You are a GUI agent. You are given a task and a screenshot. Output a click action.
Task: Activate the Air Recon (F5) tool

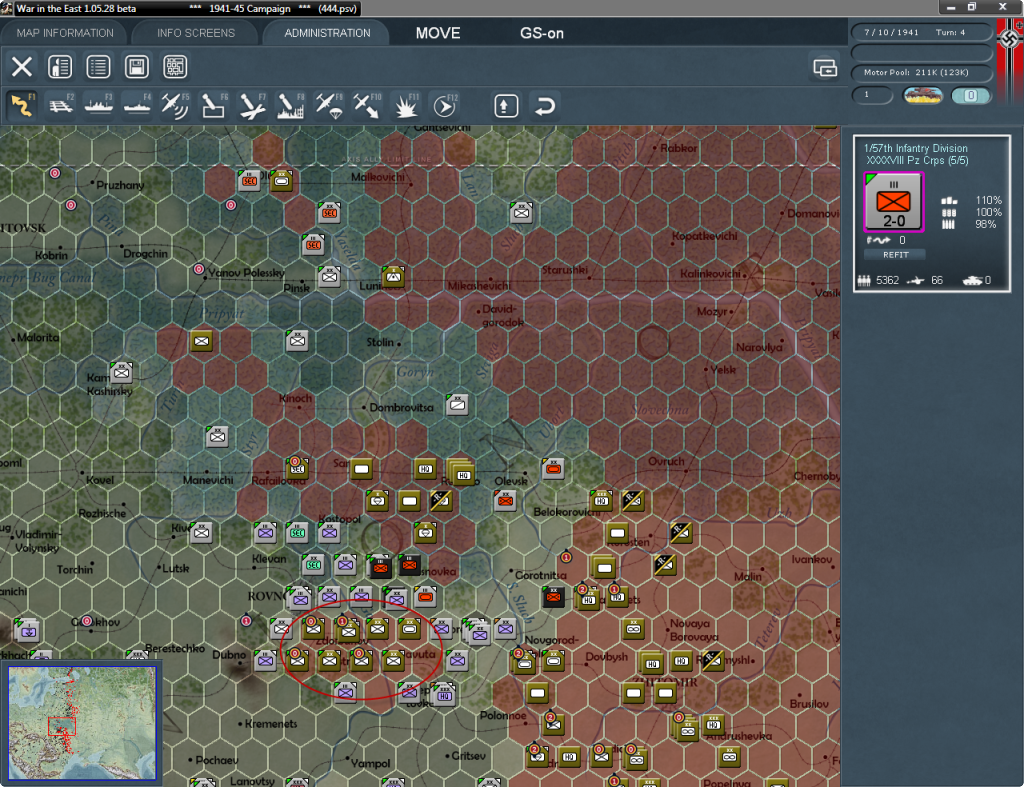point(175,106)
